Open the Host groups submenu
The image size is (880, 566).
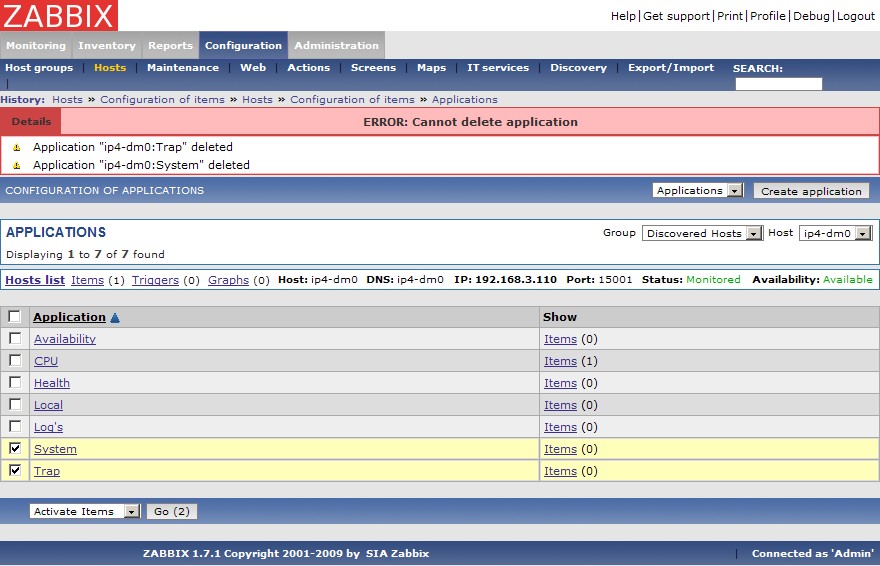point(39,67)
